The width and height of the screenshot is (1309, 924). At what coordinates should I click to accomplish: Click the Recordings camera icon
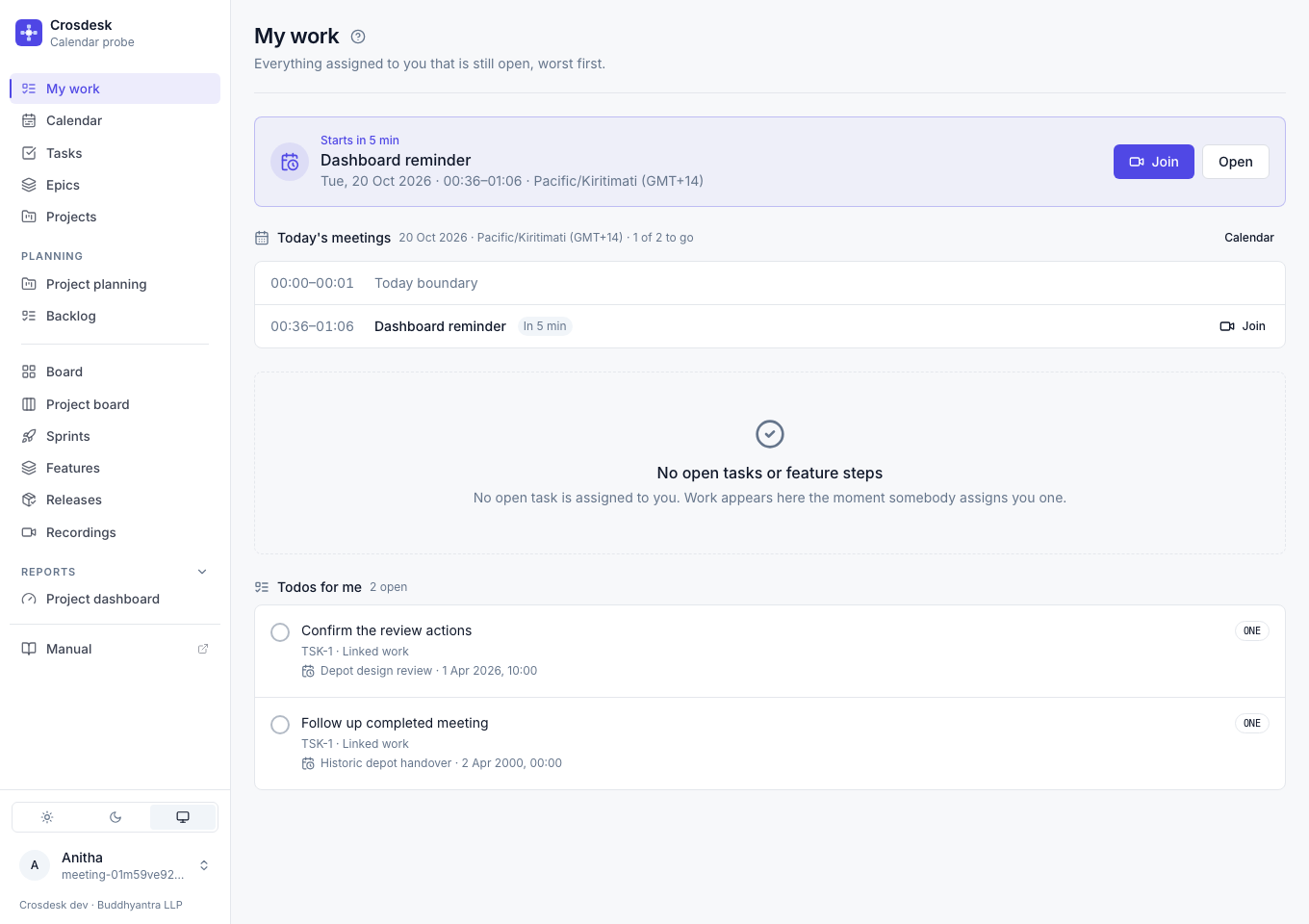pos(29,532)
